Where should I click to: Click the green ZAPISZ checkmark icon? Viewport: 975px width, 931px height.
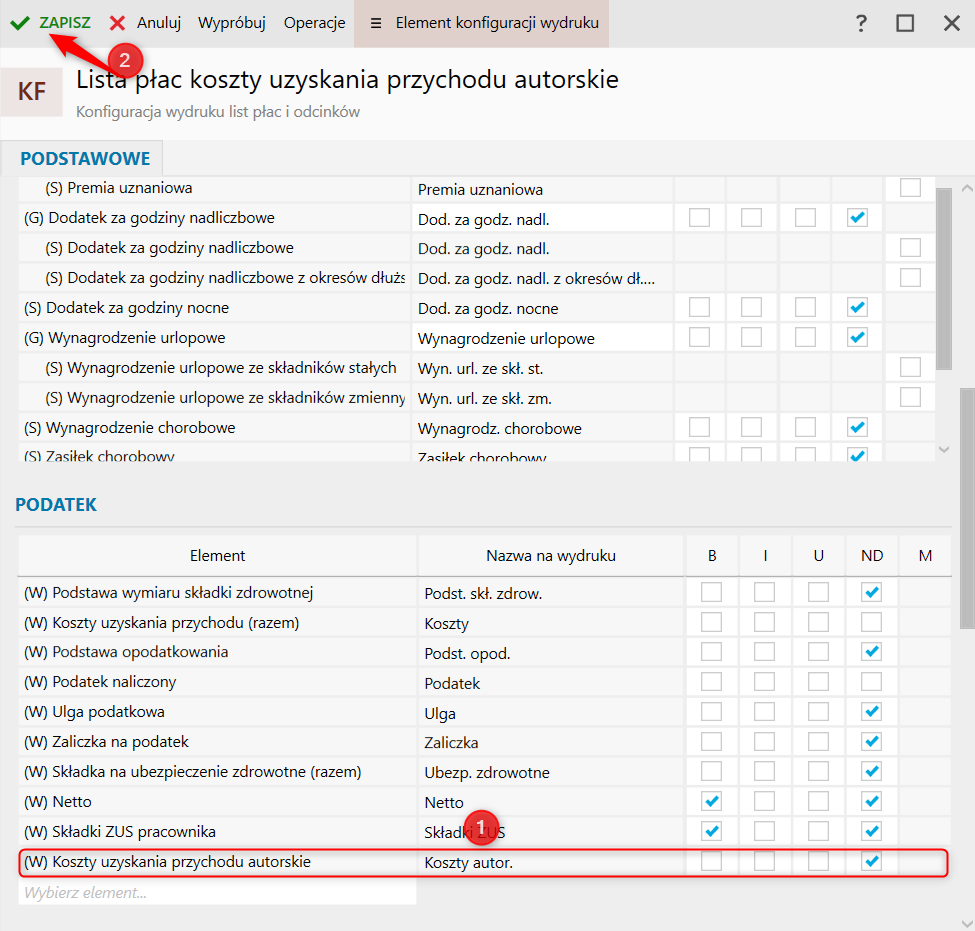tap(19, 23)
